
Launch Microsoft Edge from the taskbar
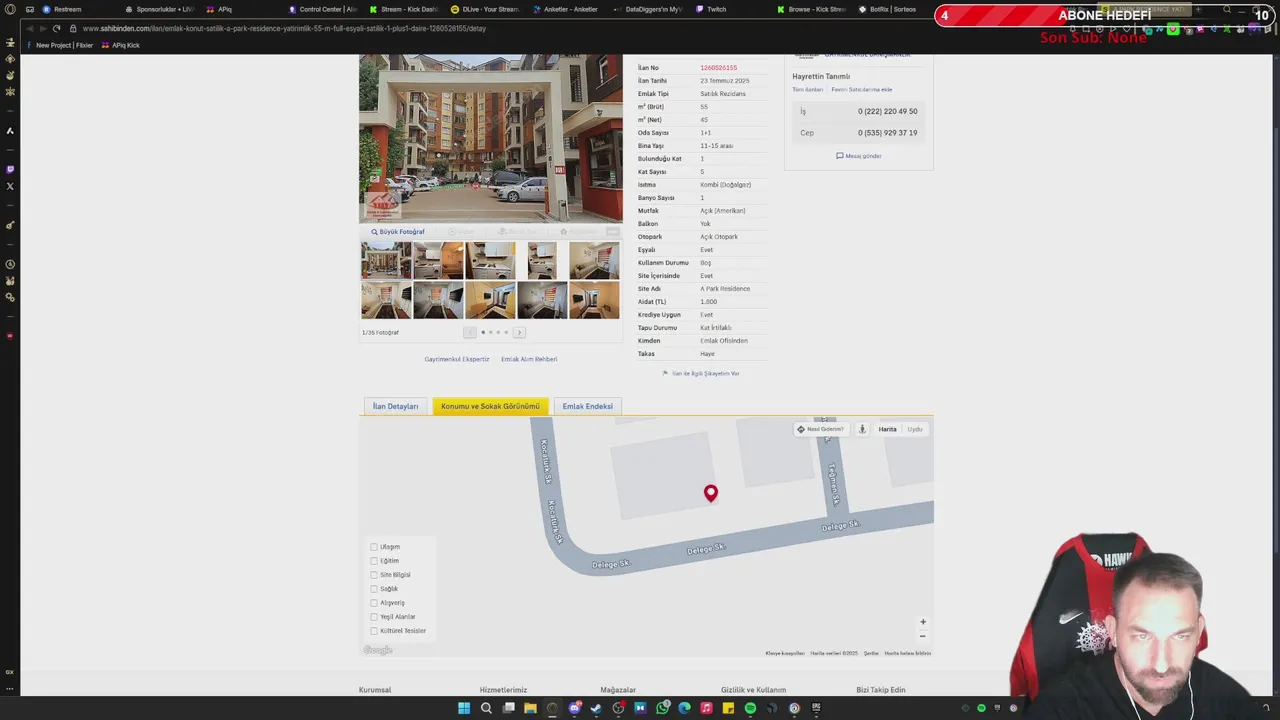684,708
